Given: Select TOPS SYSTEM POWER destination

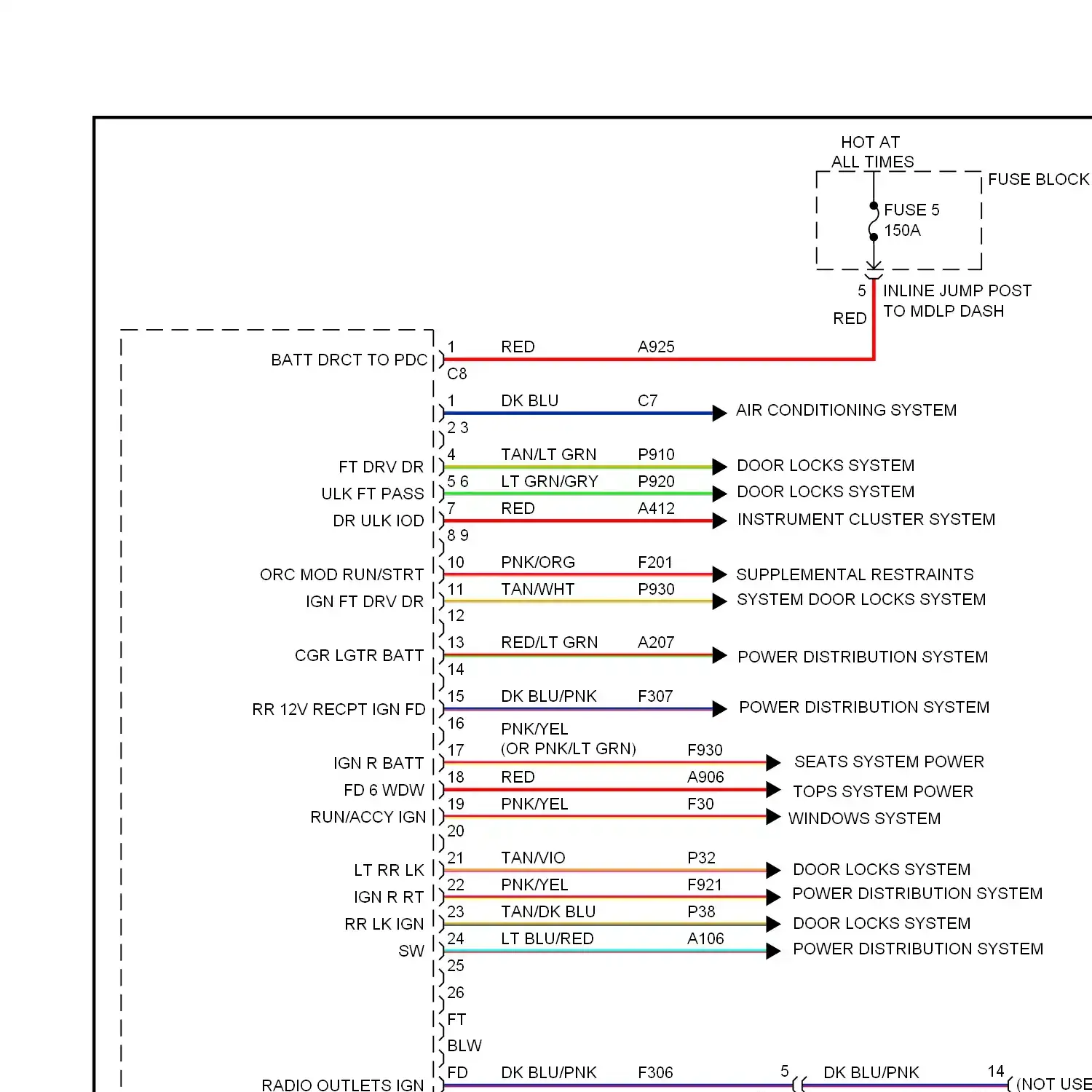Looking at the screenshot, I should (883, 791).
